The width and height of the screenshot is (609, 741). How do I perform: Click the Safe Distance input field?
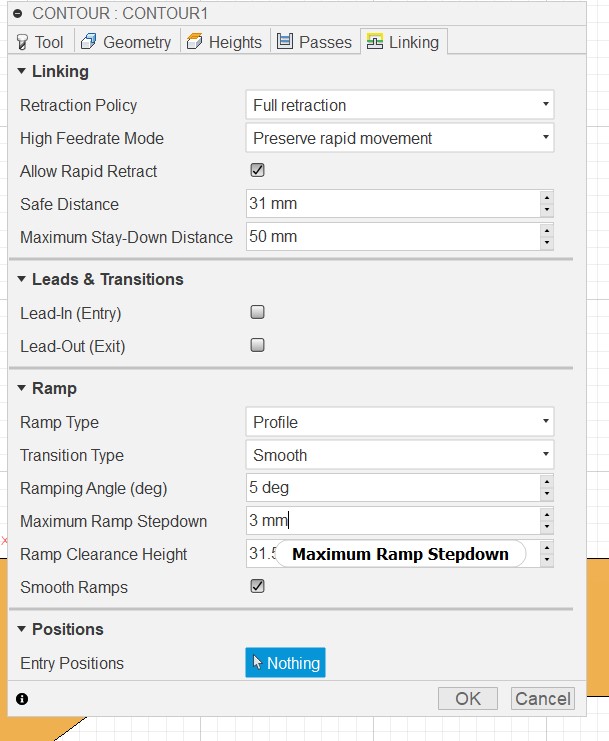click(392, 204)
